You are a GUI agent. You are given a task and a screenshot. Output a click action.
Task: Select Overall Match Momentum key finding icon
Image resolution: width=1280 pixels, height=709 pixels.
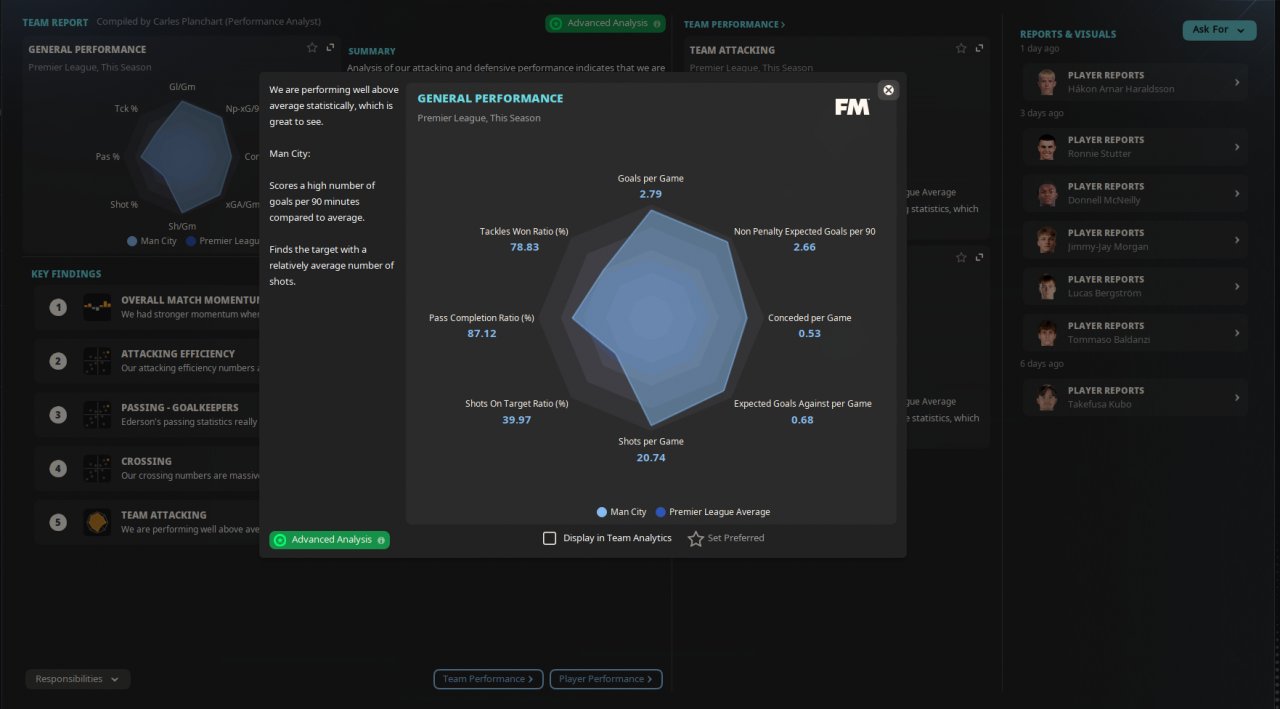pos(97,307)
